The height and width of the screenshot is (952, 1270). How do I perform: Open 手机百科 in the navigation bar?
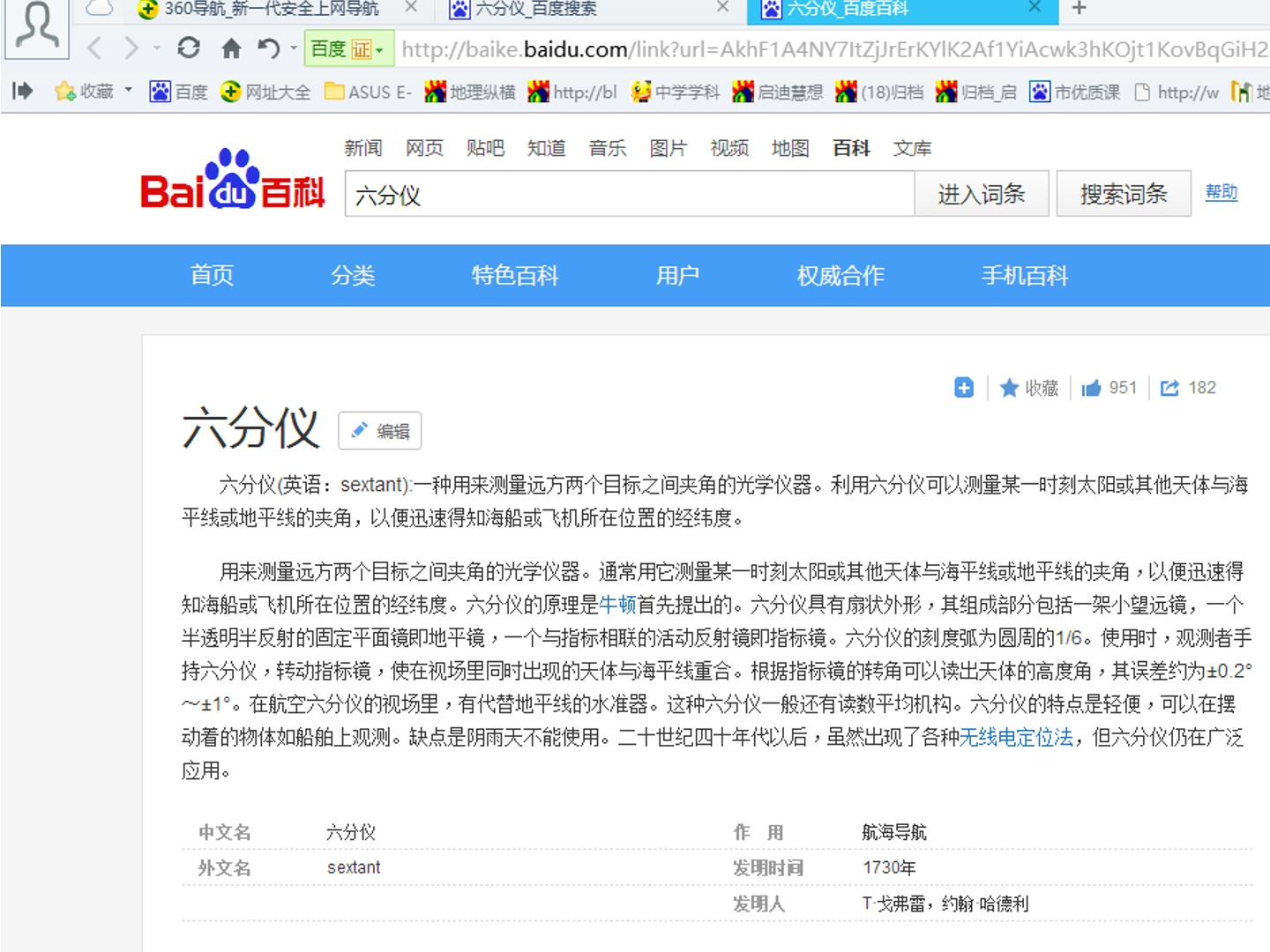pos(1025,276)
